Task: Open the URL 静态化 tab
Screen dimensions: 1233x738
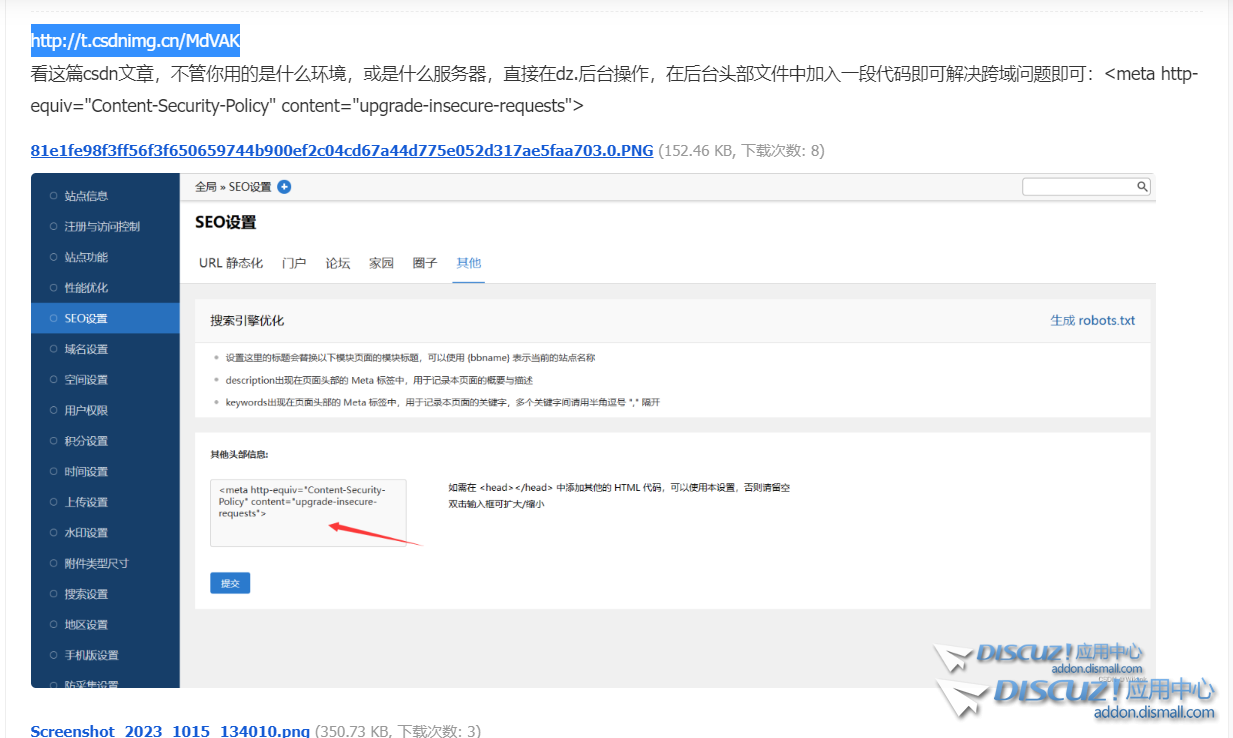Action: tap(230, 263)
